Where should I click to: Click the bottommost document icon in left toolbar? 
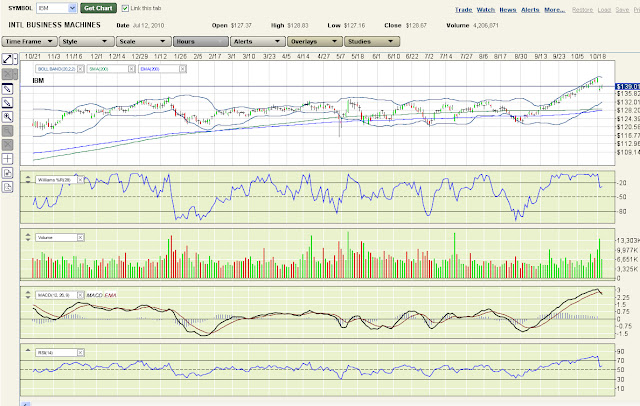pos(7,187)
